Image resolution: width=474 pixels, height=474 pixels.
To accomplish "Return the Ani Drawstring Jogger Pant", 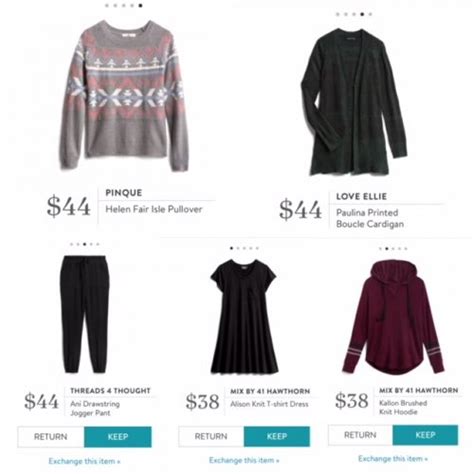I will click(x=51, y=437).
